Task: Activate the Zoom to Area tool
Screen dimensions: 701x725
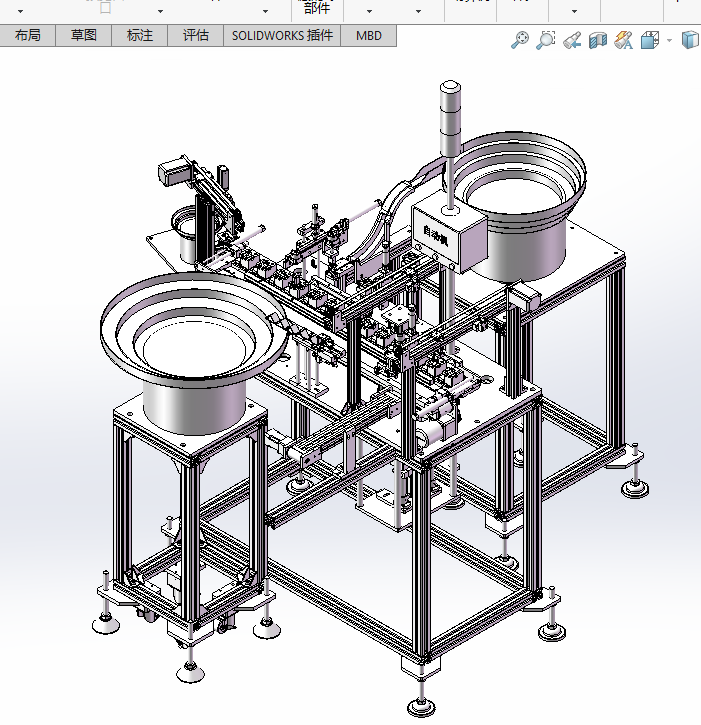Action: pos(545,40)
